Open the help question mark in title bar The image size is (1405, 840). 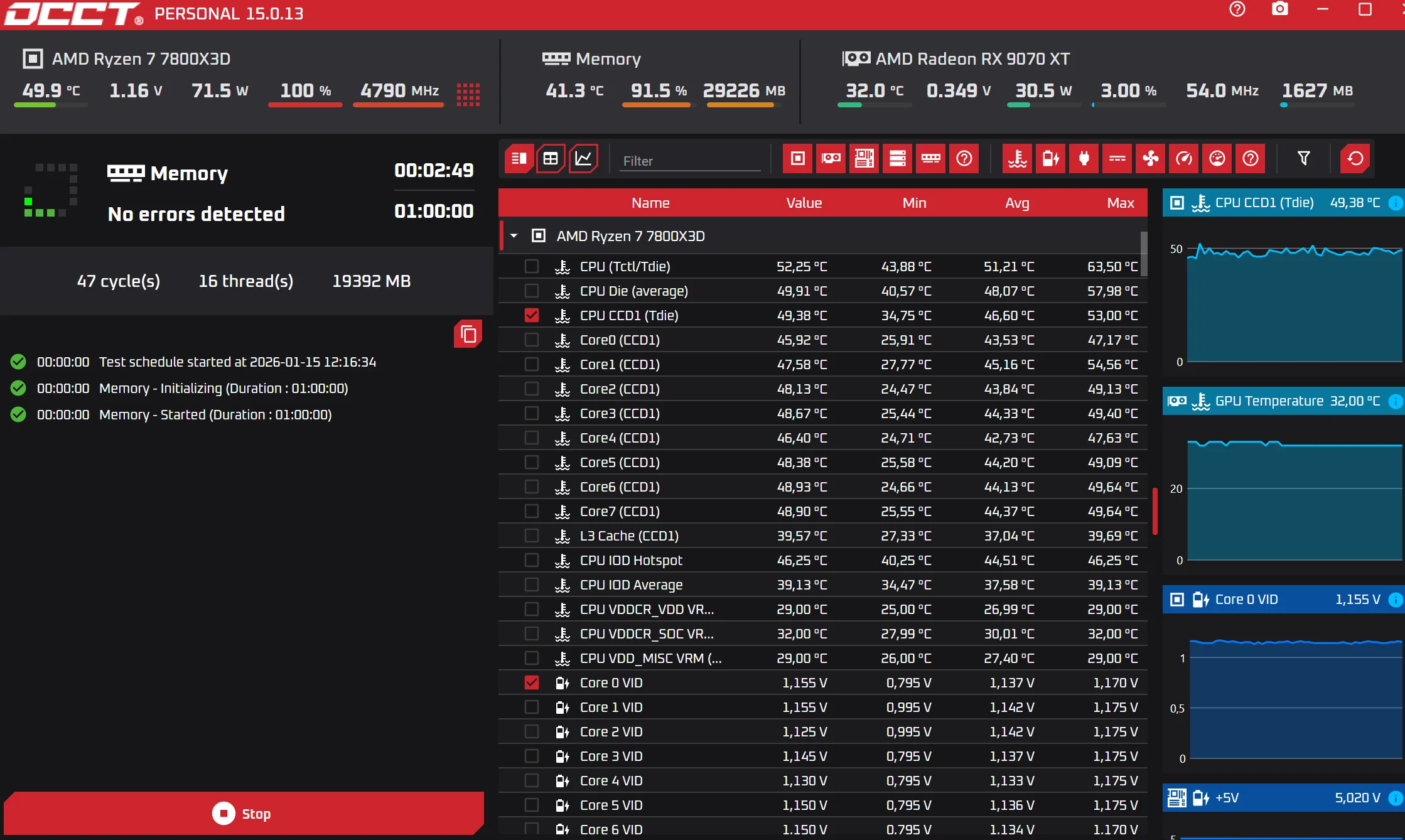(1237, 9)
